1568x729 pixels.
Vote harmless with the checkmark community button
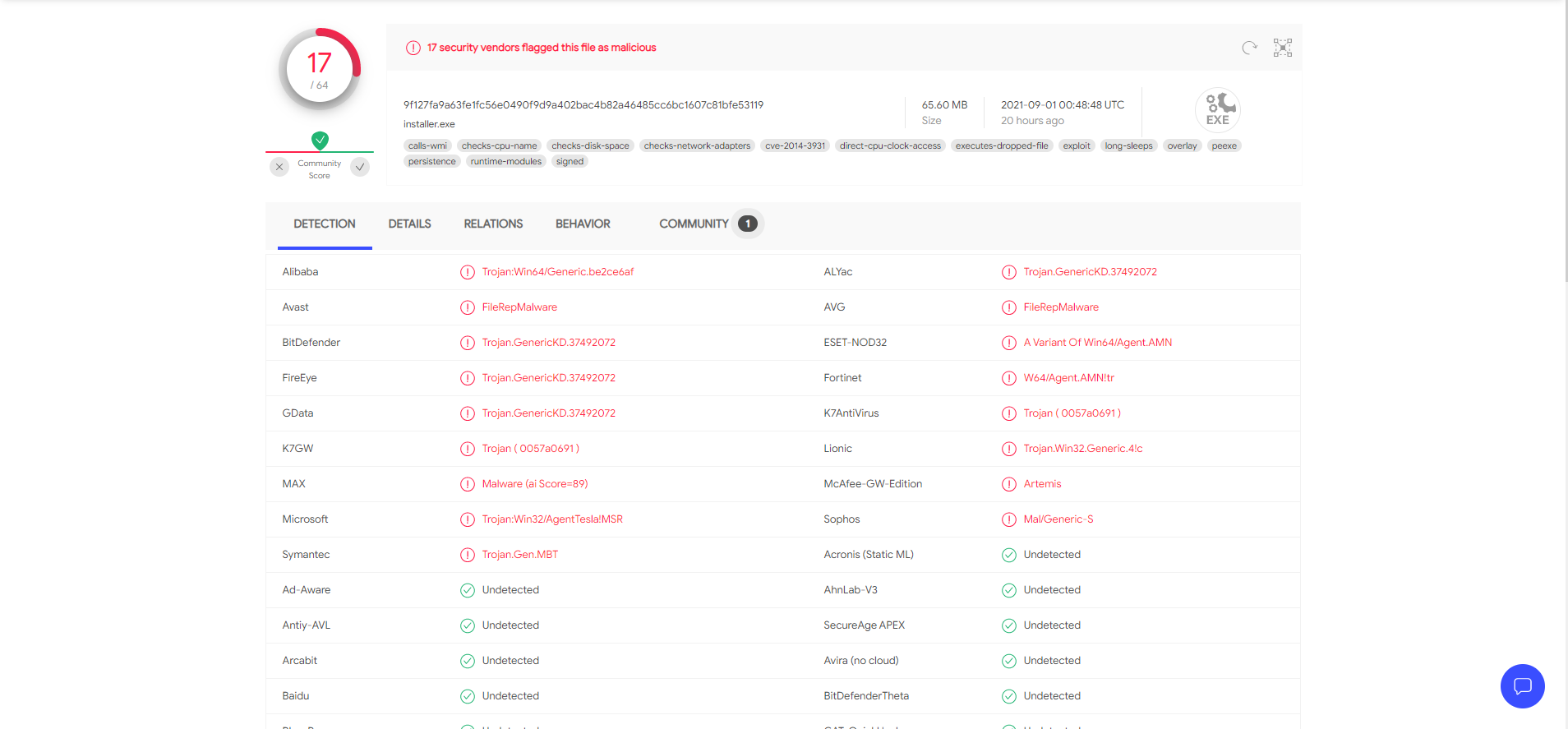[x=360, y=167]
